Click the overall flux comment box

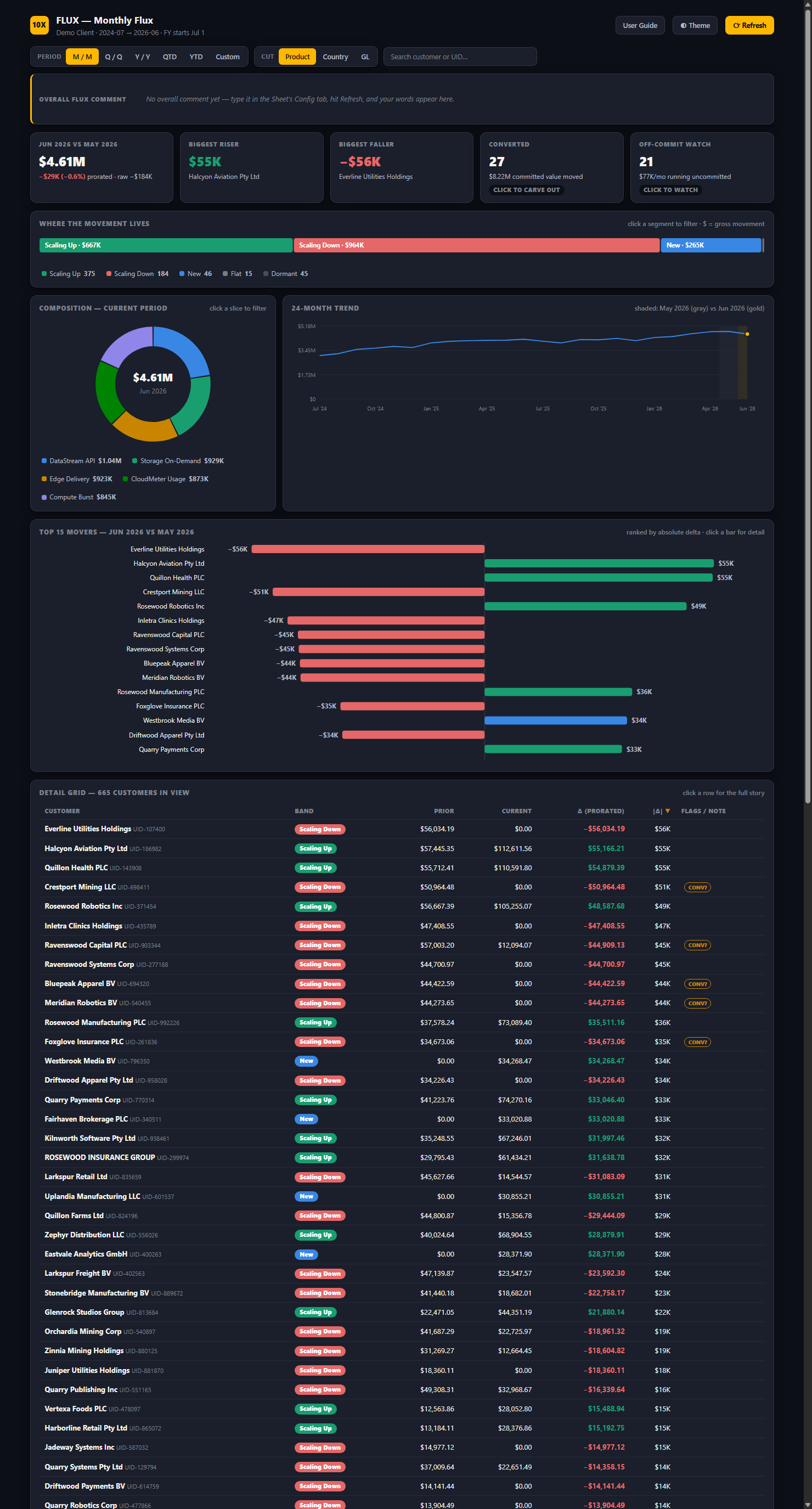(x=402, y=99)
